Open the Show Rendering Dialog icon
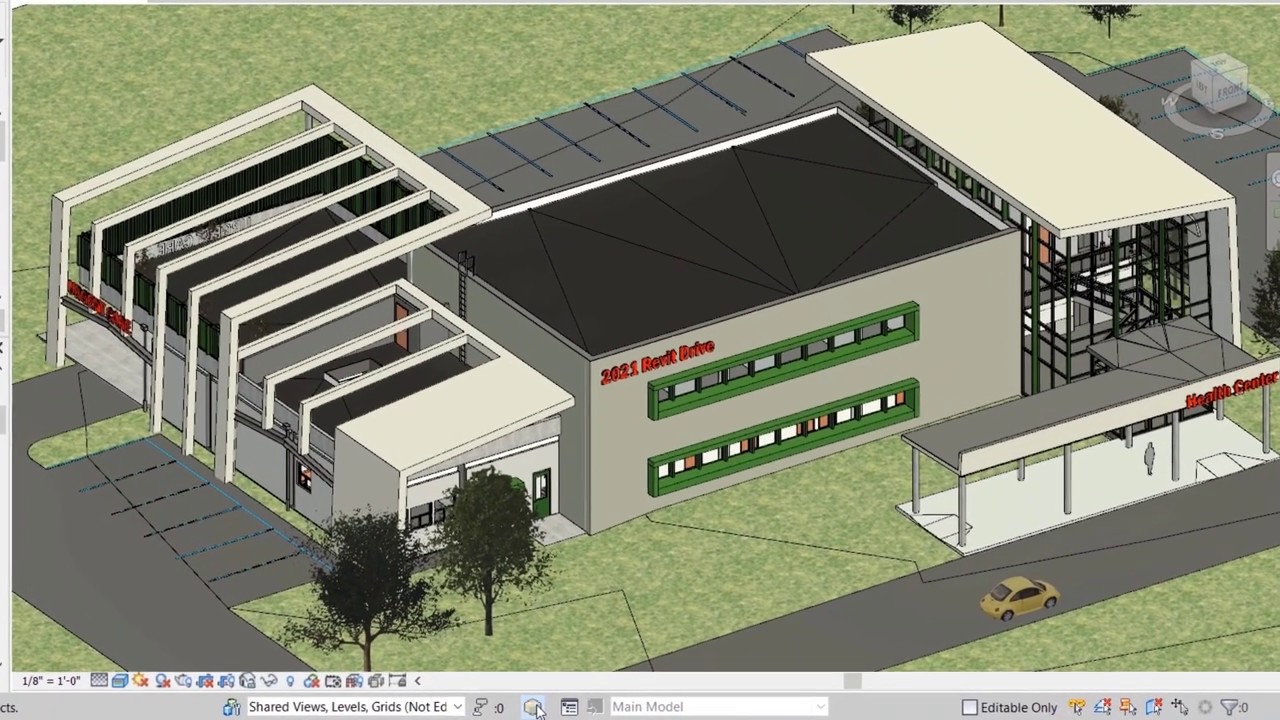 [183, 681]
